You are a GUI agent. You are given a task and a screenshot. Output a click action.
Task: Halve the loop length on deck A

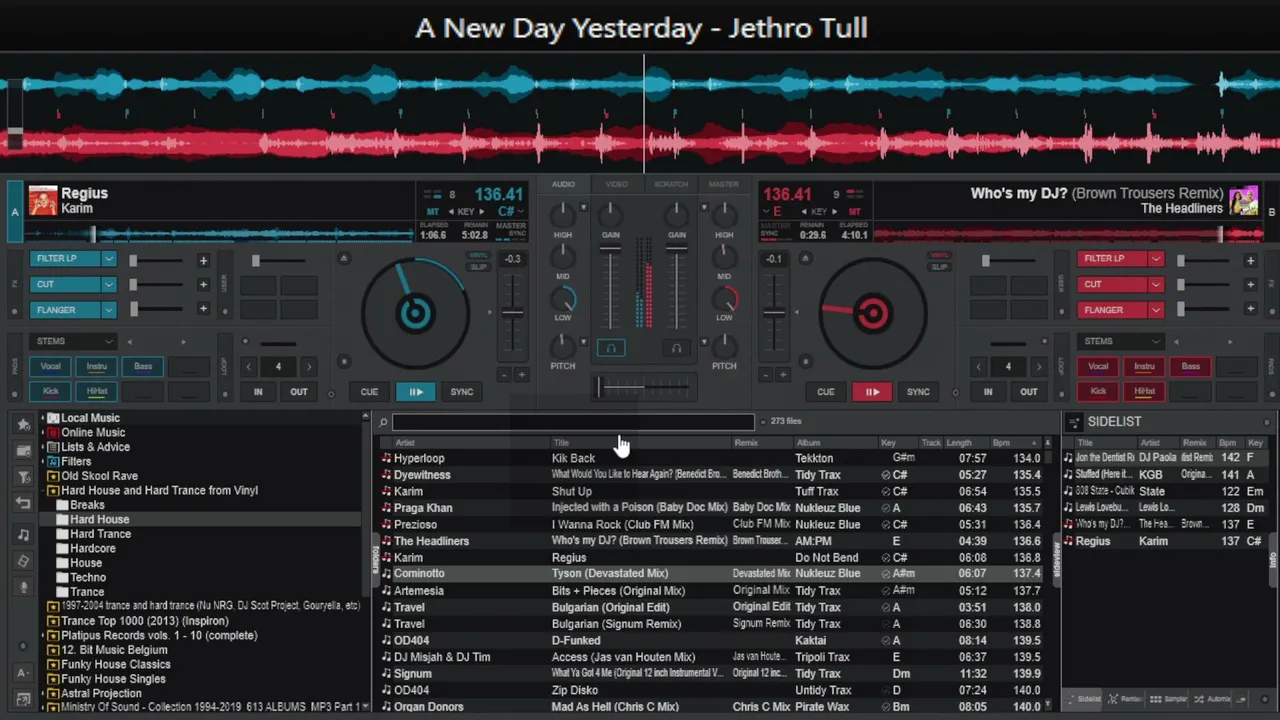click(x=249, y=367)
